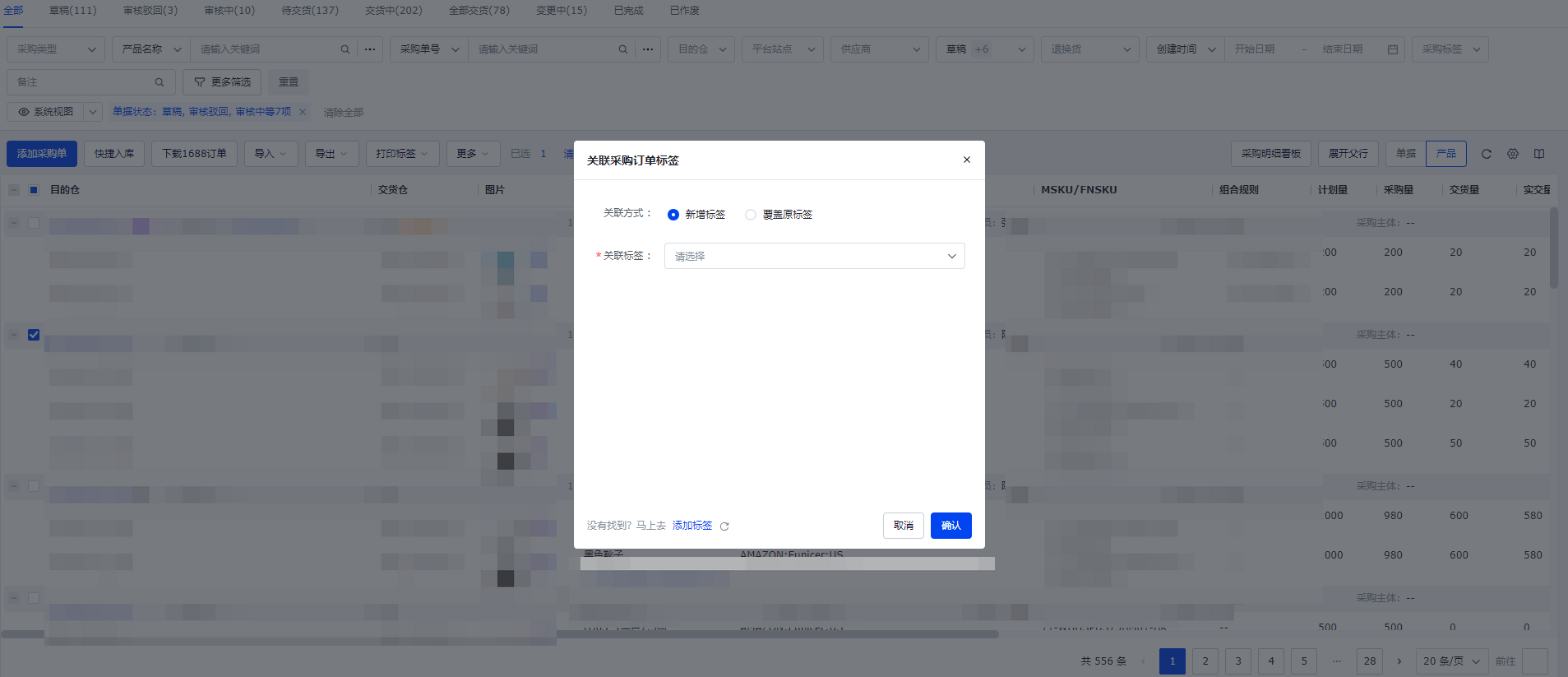
Task: Open the 采购类型 dropdown
Action: [56, 49]
